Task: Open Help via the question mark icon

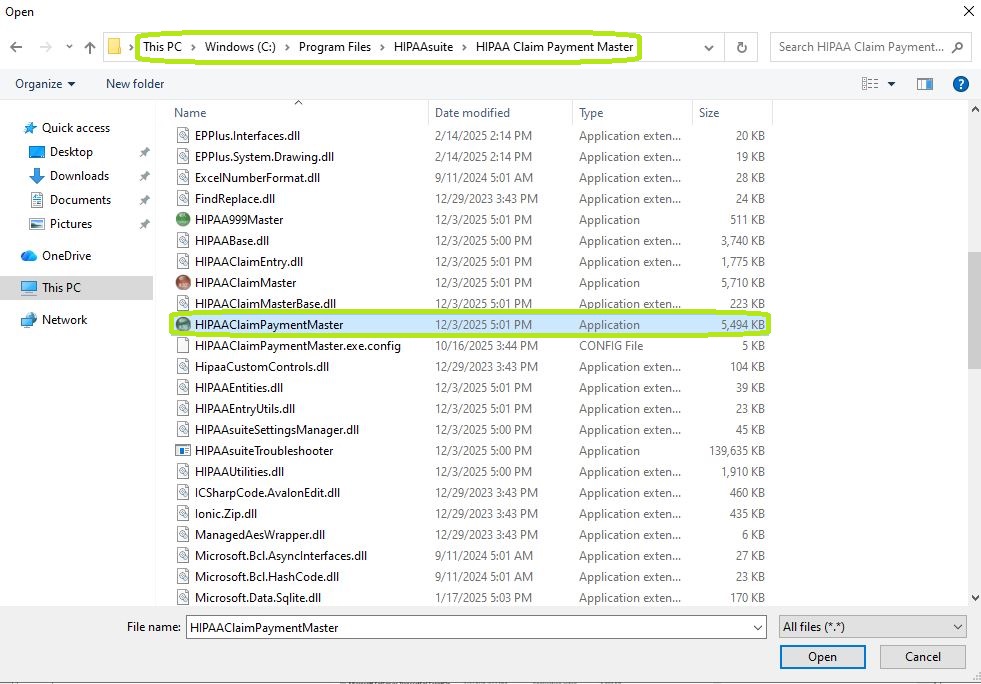Action: pos(960,84)
